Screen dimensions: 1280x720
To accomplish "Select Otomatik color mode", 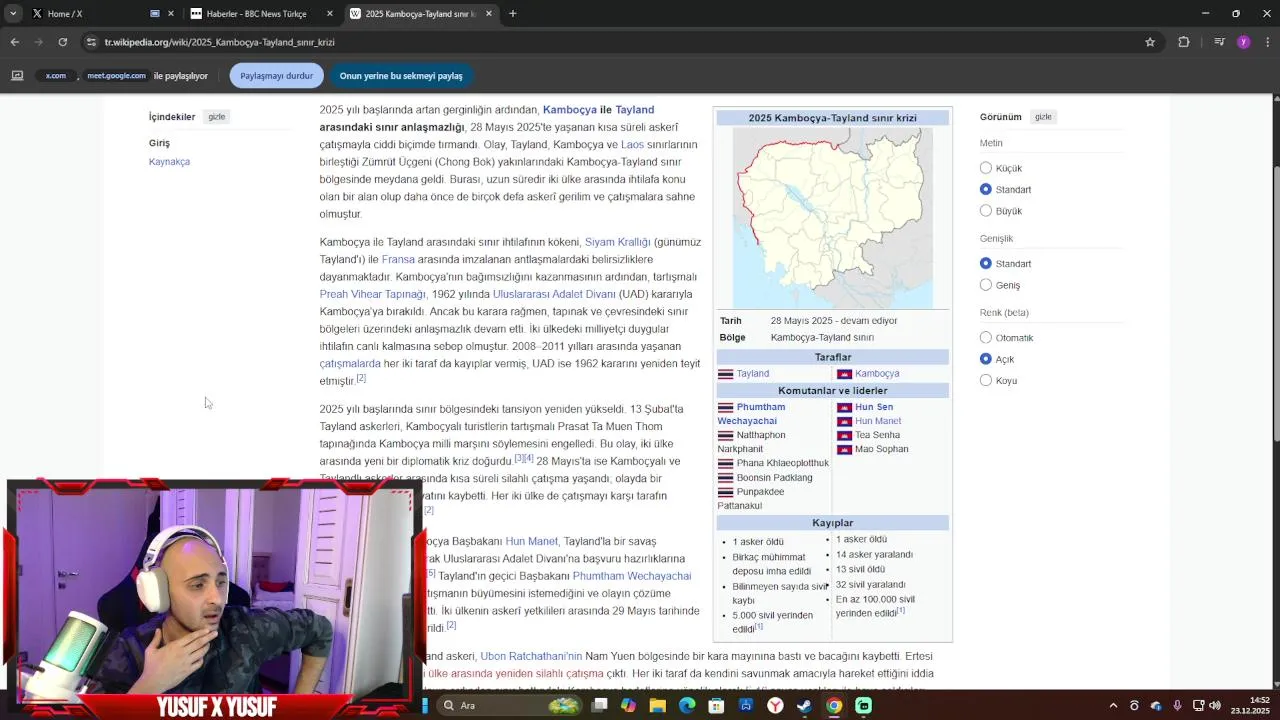I will (x=986, y=337).
